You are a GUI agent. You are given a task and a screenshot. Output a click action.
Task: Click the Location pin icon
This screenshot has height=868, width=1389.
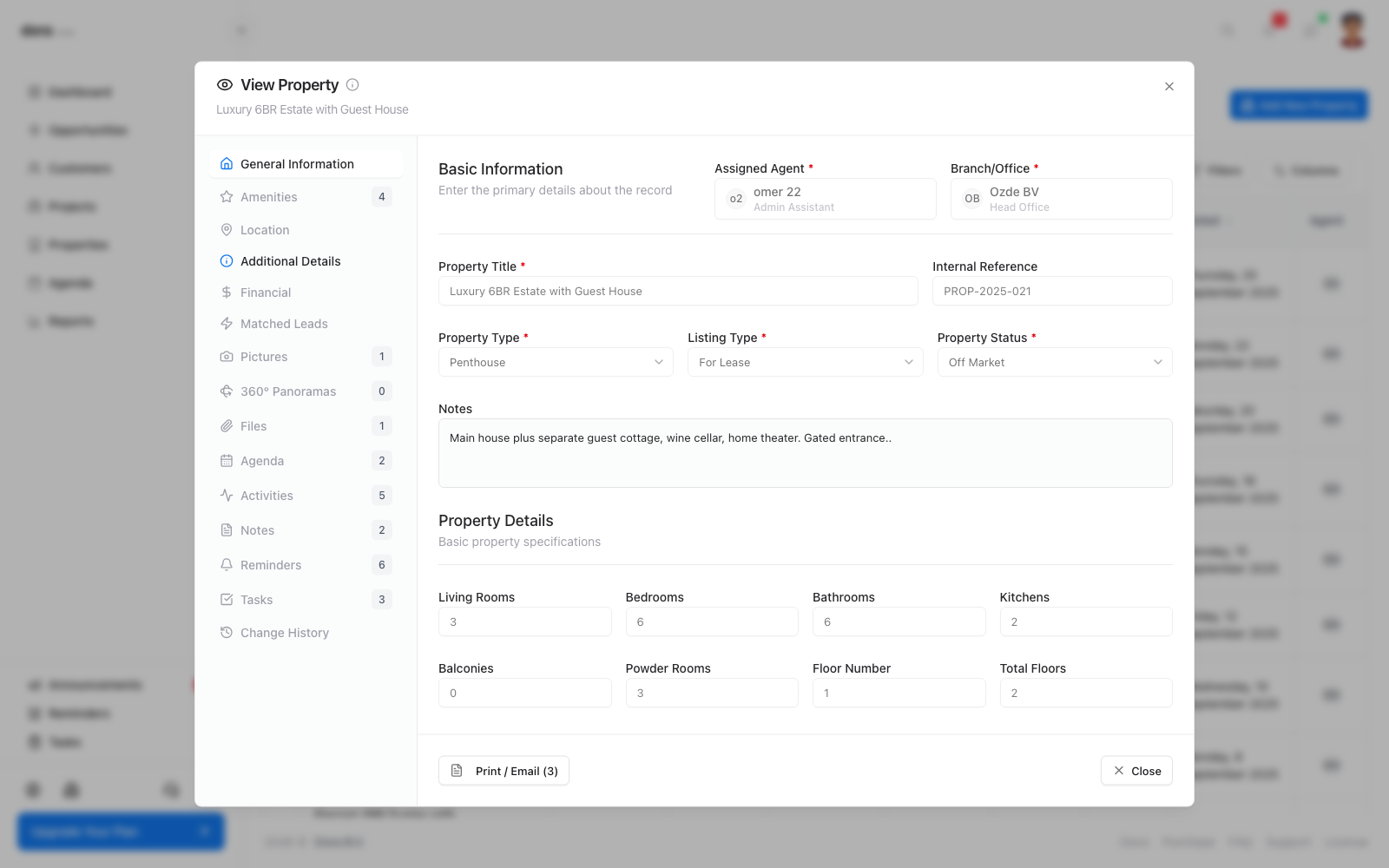(x=227, y=230)
